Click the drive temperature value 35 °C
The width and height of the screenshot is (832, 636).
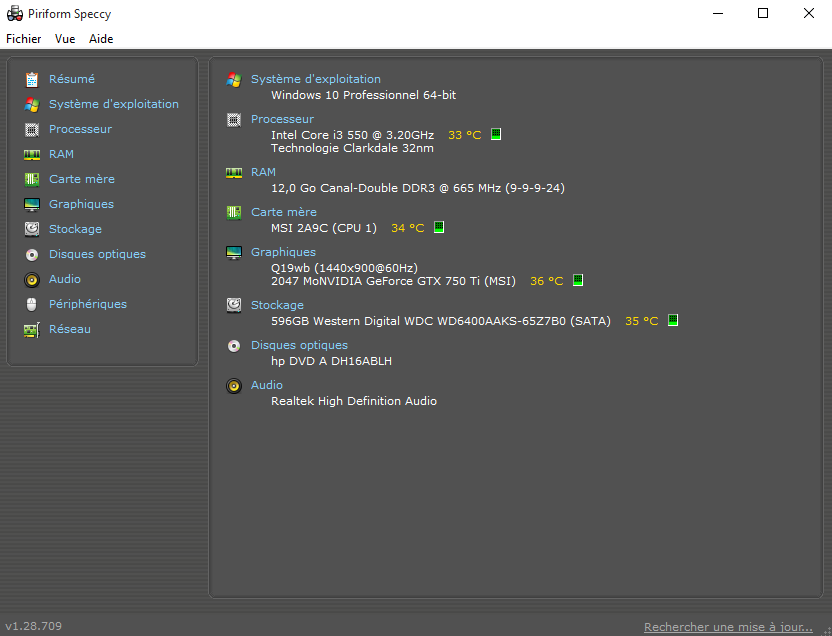tap(642, 321)
